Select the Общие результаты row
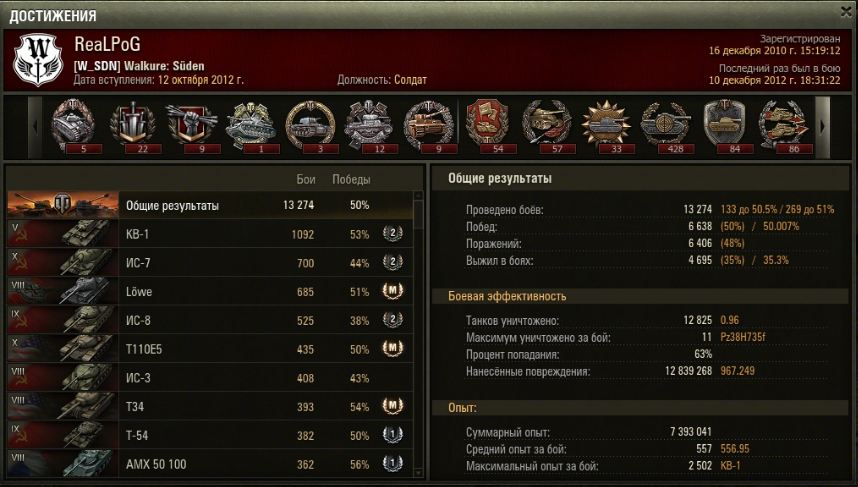Image resolution: width=858 pixels, height=487 pixels. click(x=210, y=205)
